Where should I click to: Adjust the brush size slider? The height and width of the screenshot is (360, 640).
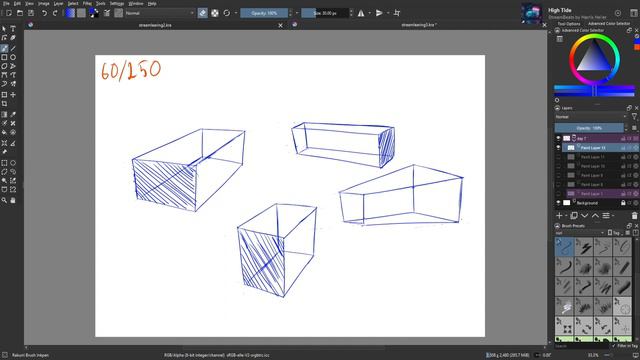click(325, 13)
